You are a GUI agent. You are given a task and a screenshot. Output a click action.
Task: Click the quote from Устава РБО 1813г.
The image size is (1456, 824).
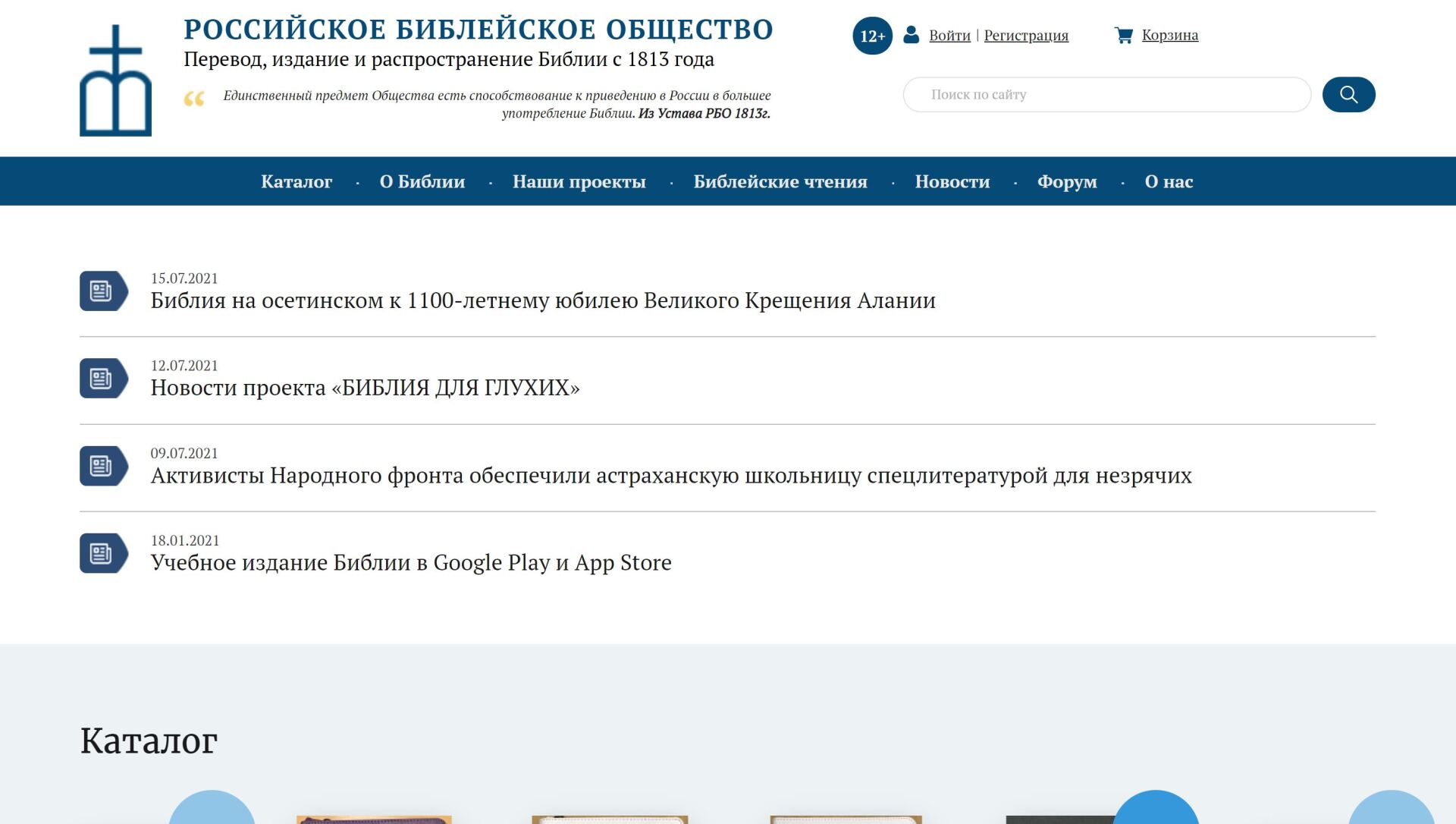(x=497, y=105)
